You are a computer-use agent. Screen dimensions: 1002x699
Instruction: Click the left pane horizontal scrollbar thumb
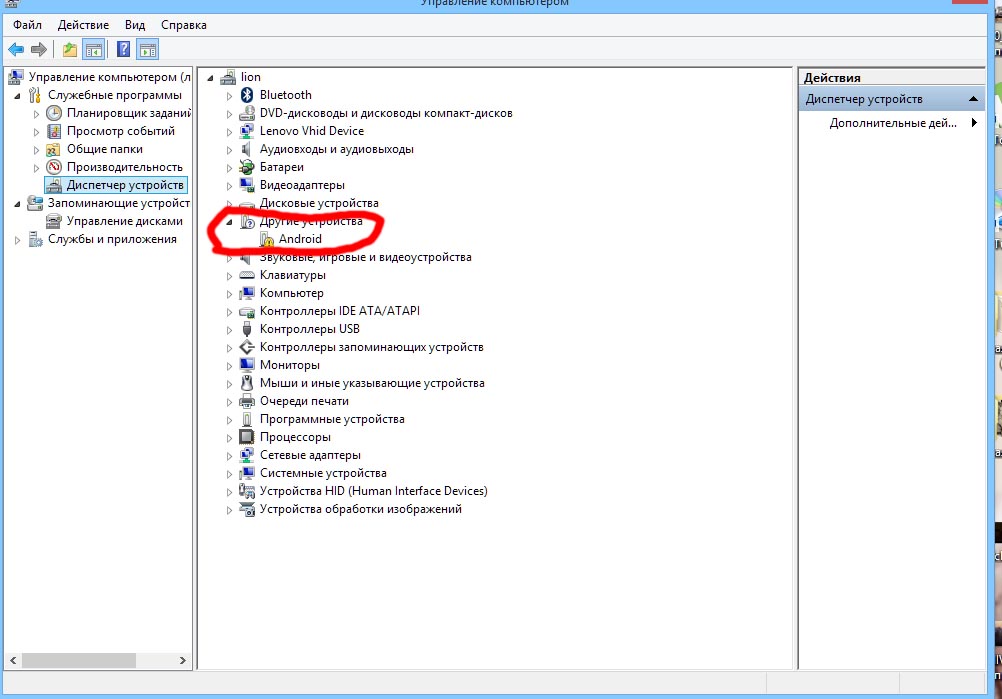[x=79, y=660]
